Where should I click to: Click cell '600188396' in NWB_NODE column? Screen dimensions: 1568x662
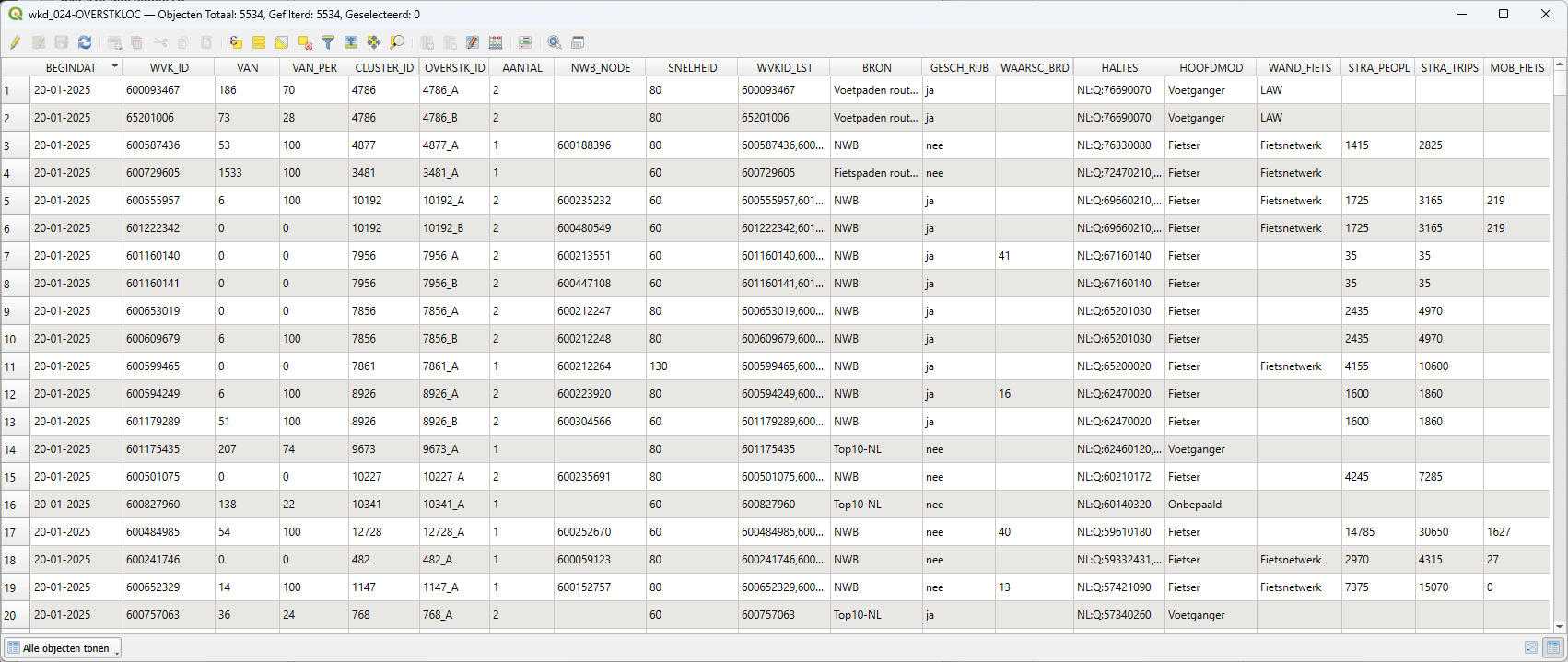600,145
